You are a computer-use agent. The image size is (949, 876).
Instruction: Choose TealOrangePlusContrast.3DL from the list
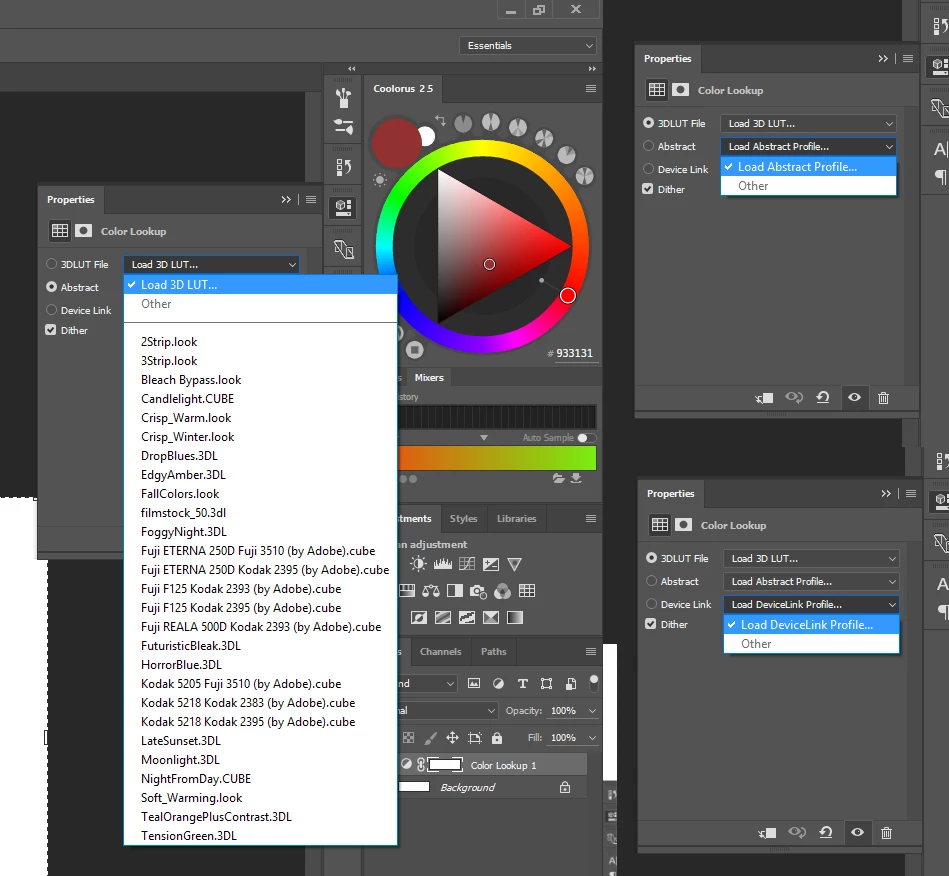[x=260, y=817]
